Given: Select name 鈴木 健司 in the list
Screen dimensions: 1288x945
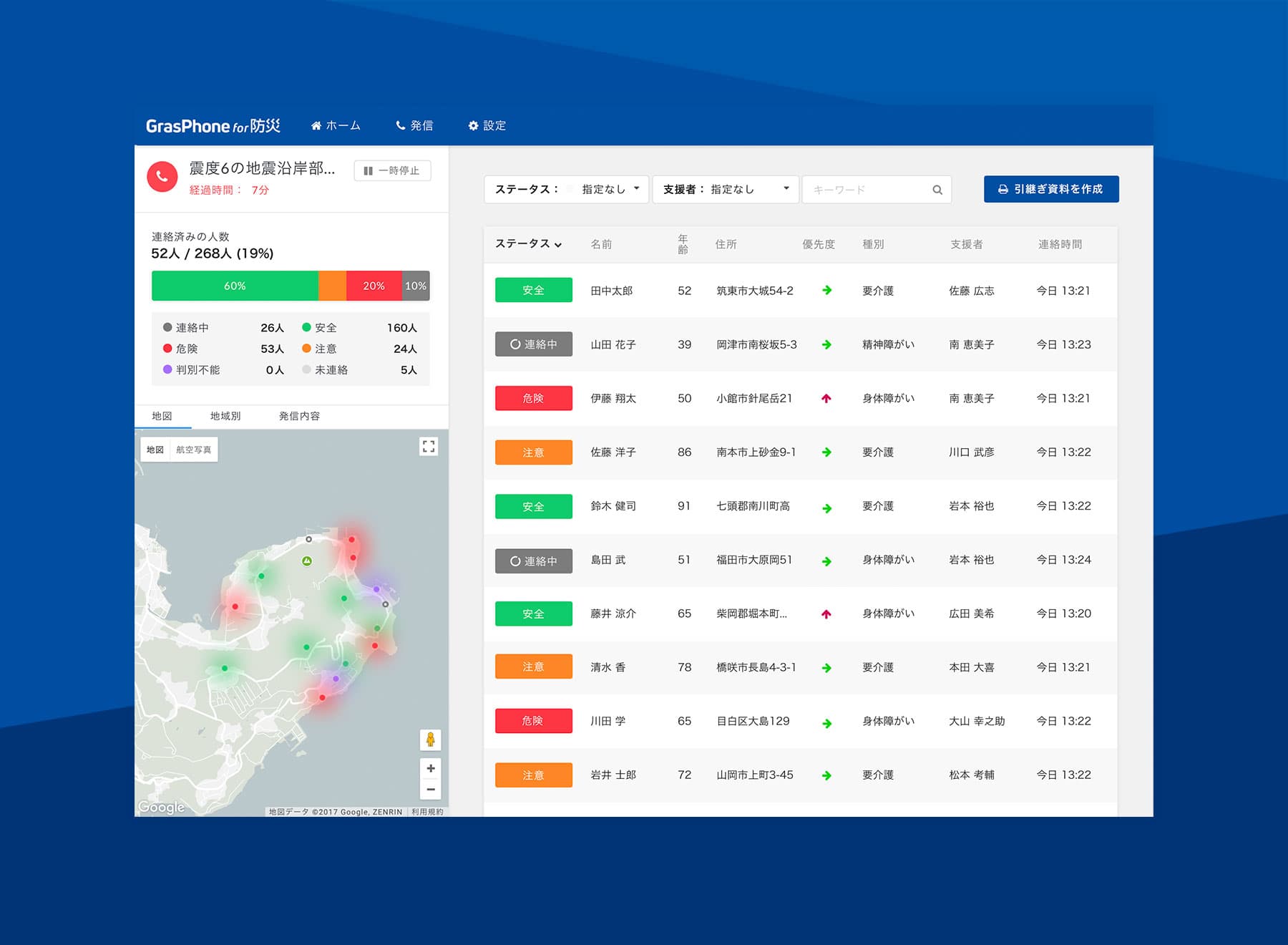Looking at the screenshot, I should [613, 506].
